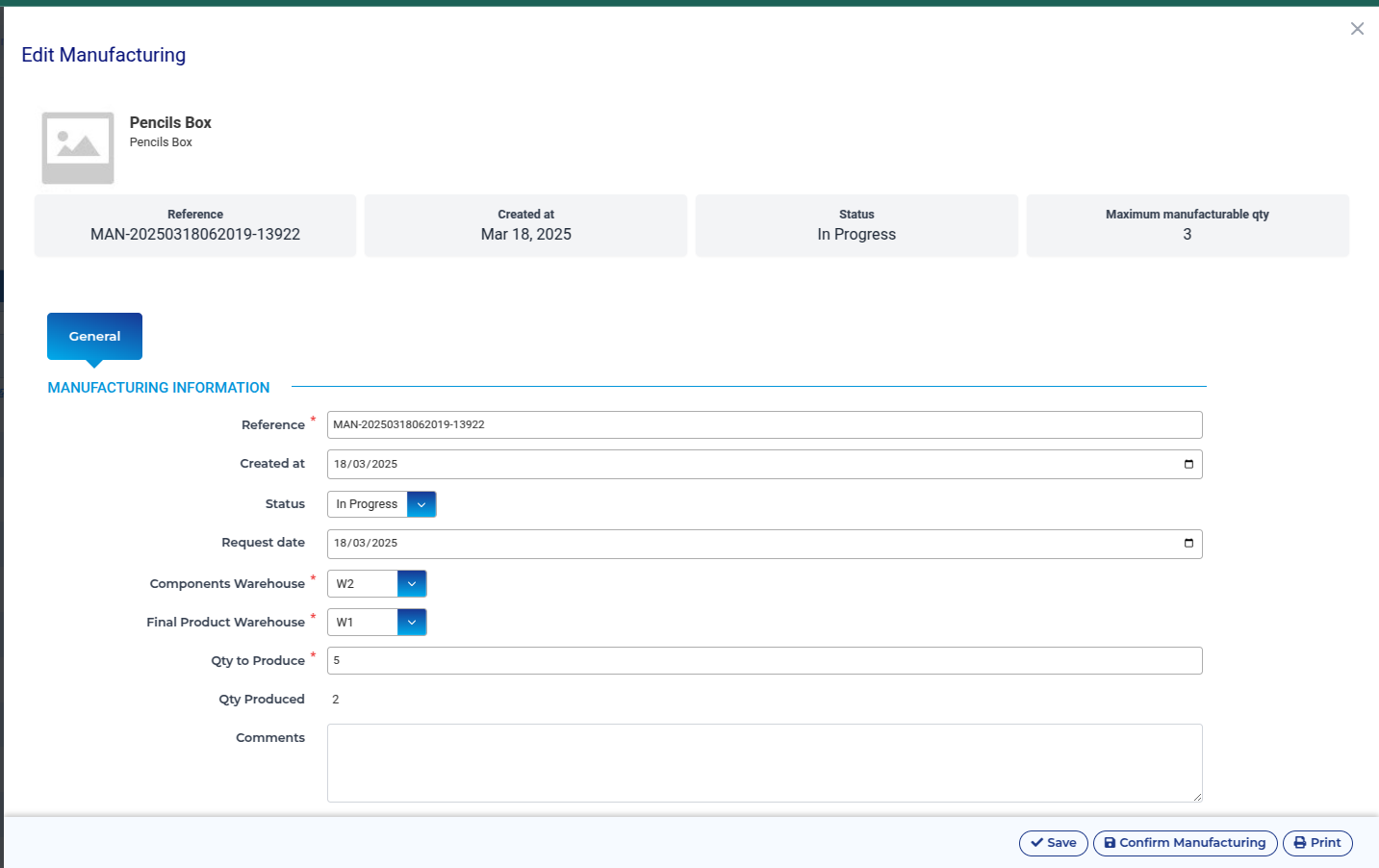This screenshot has width=1379, height=868.
Task: Click the Created at date field
Action: pyautogui.click(x=765, y=464)
